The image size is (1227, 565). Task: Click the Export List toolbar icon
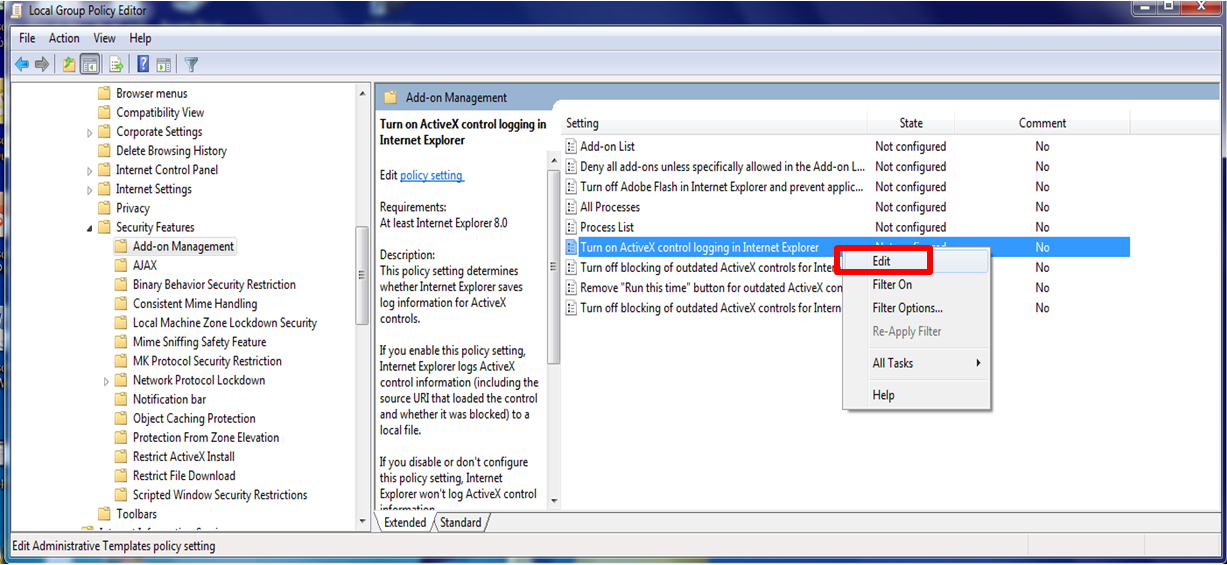(x=116, y=64)
